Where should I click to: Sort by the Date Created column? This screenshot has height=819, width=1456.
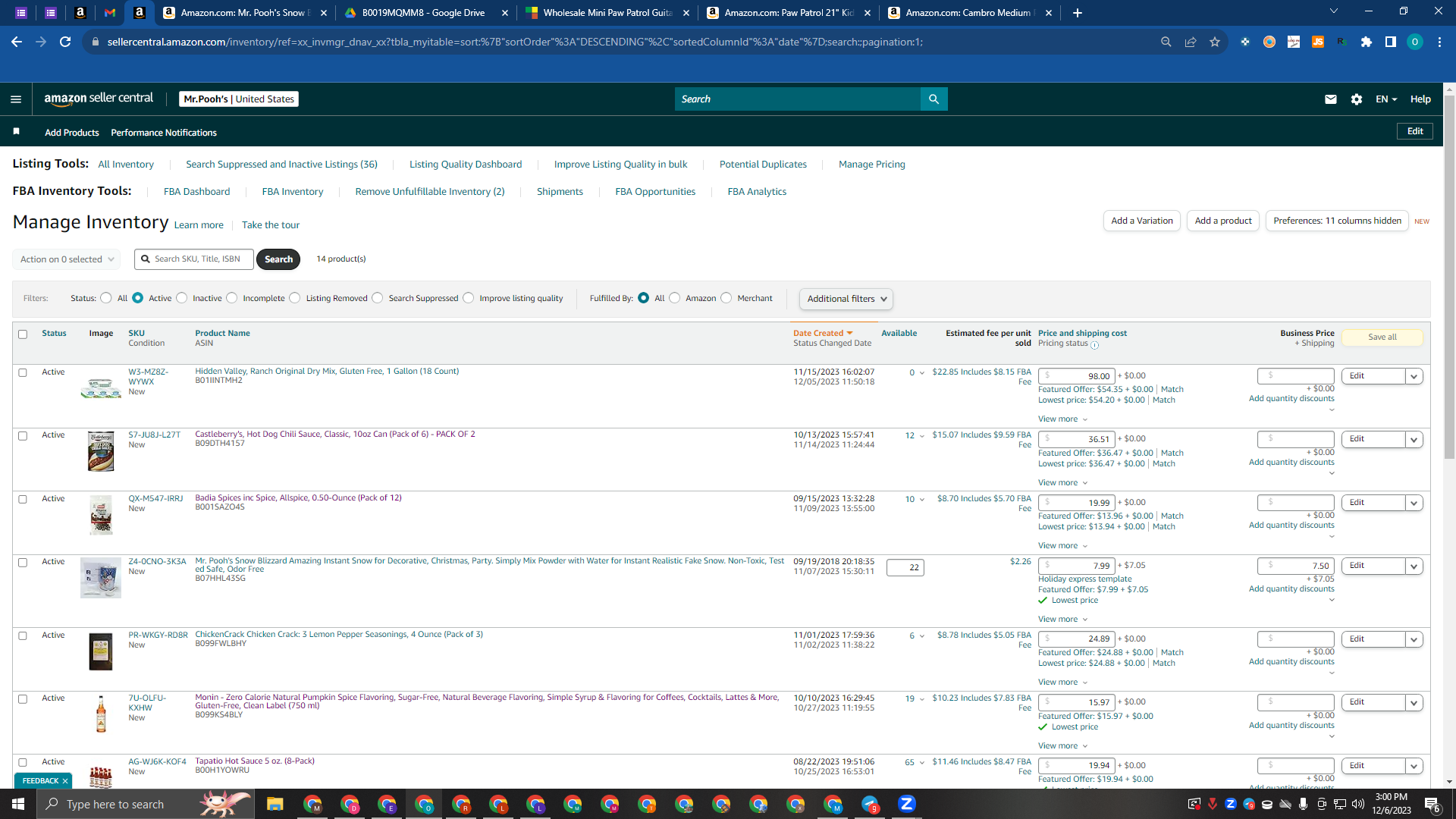coord(823,333)
